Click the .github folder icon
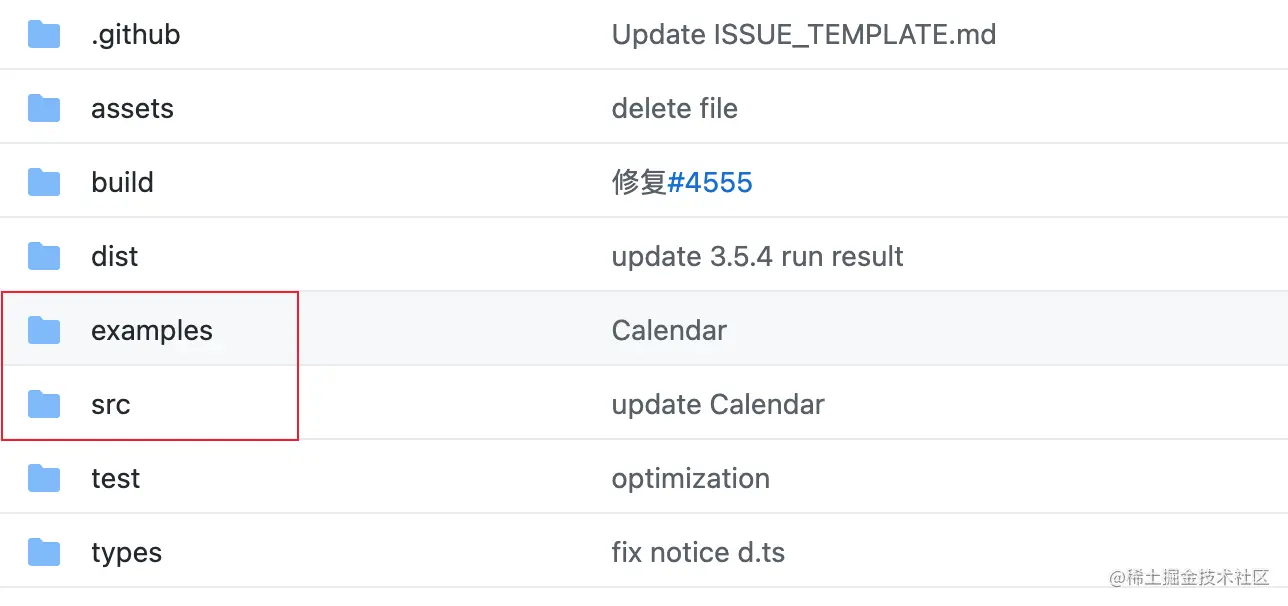 coord(44,35)
